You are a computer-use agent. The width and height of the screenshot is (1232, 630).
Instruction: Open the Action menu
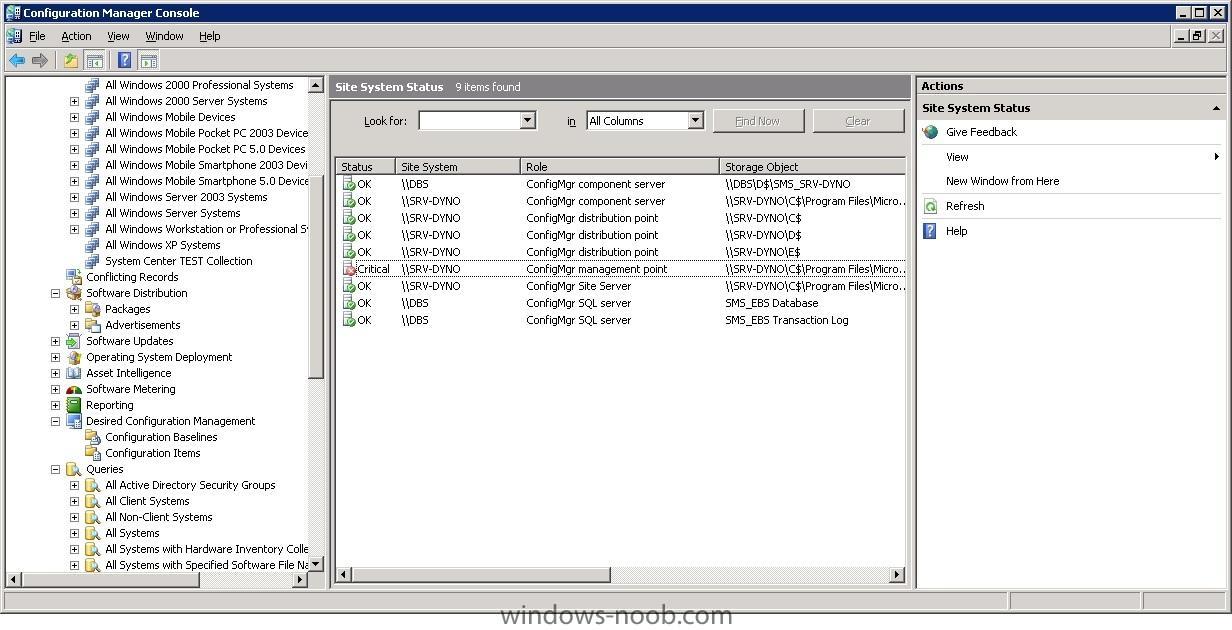tap(76, 36)
